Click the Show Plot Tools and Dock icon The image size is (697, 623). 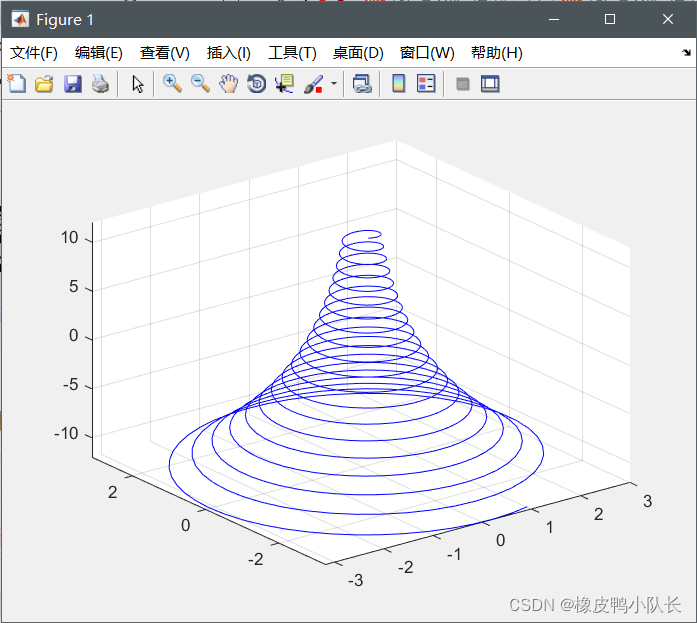click(x=490, y=84)
